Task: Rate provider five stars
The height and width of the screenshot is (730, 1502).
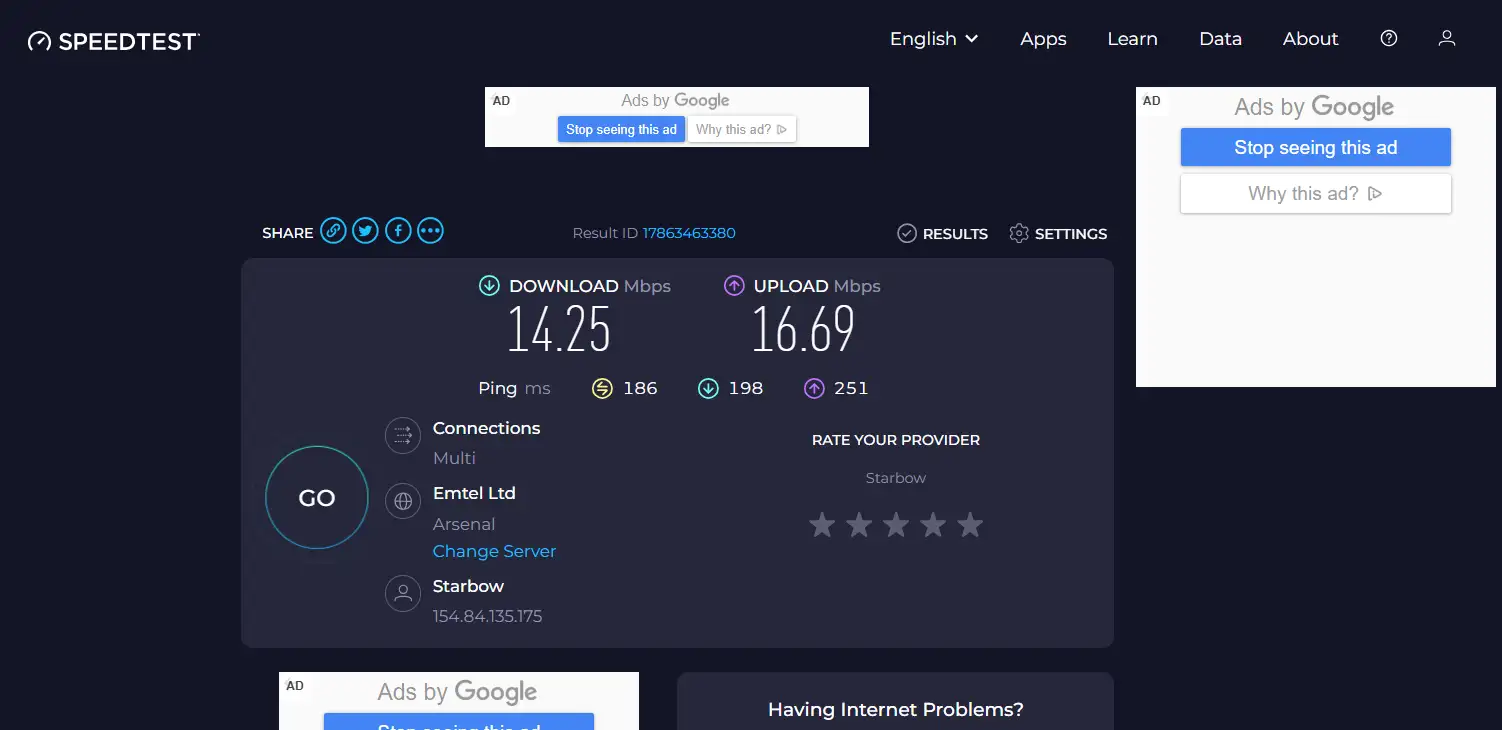Action: point(970,525)
